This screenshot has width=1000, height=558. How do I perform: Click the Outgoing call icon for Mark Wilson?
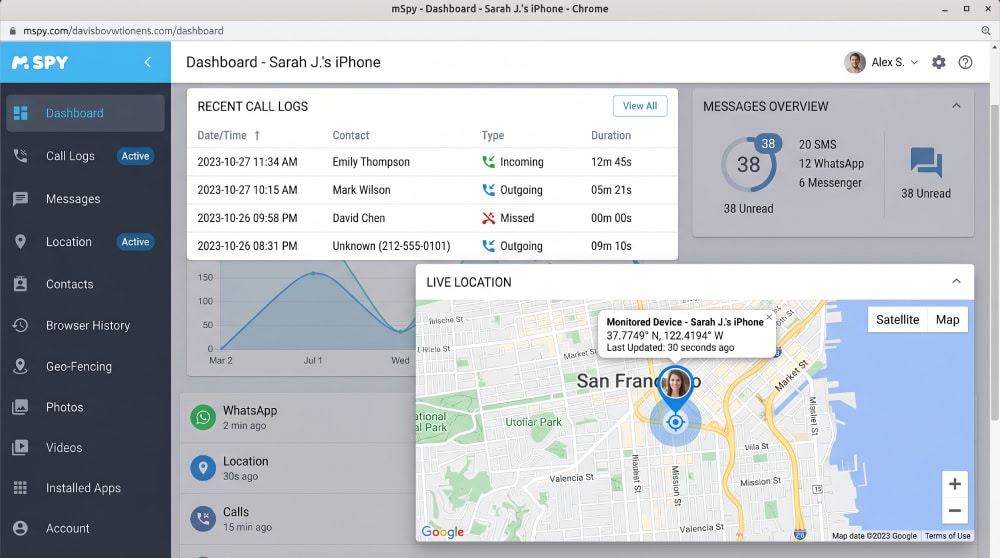pyautogui.click(x=489, y=190)
